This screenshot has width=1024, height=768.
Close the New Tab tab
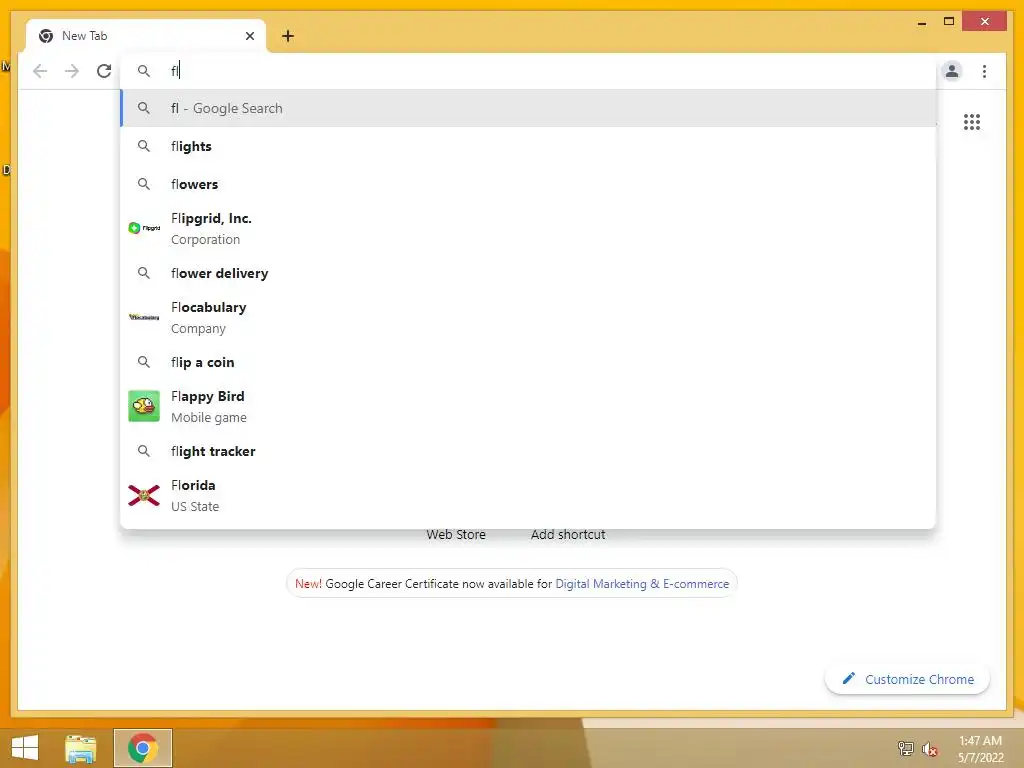(x=249, y=36)
